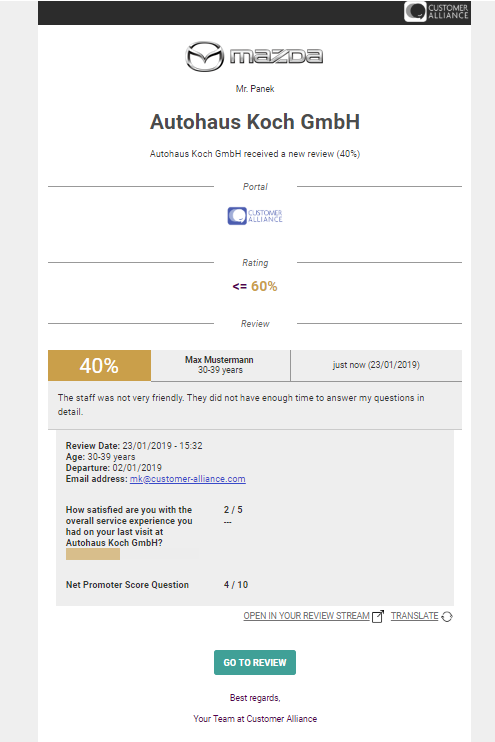The image size is (495, 742).
Task: Click the reviewer name Max Mustermann
Action: click(219, 360)
